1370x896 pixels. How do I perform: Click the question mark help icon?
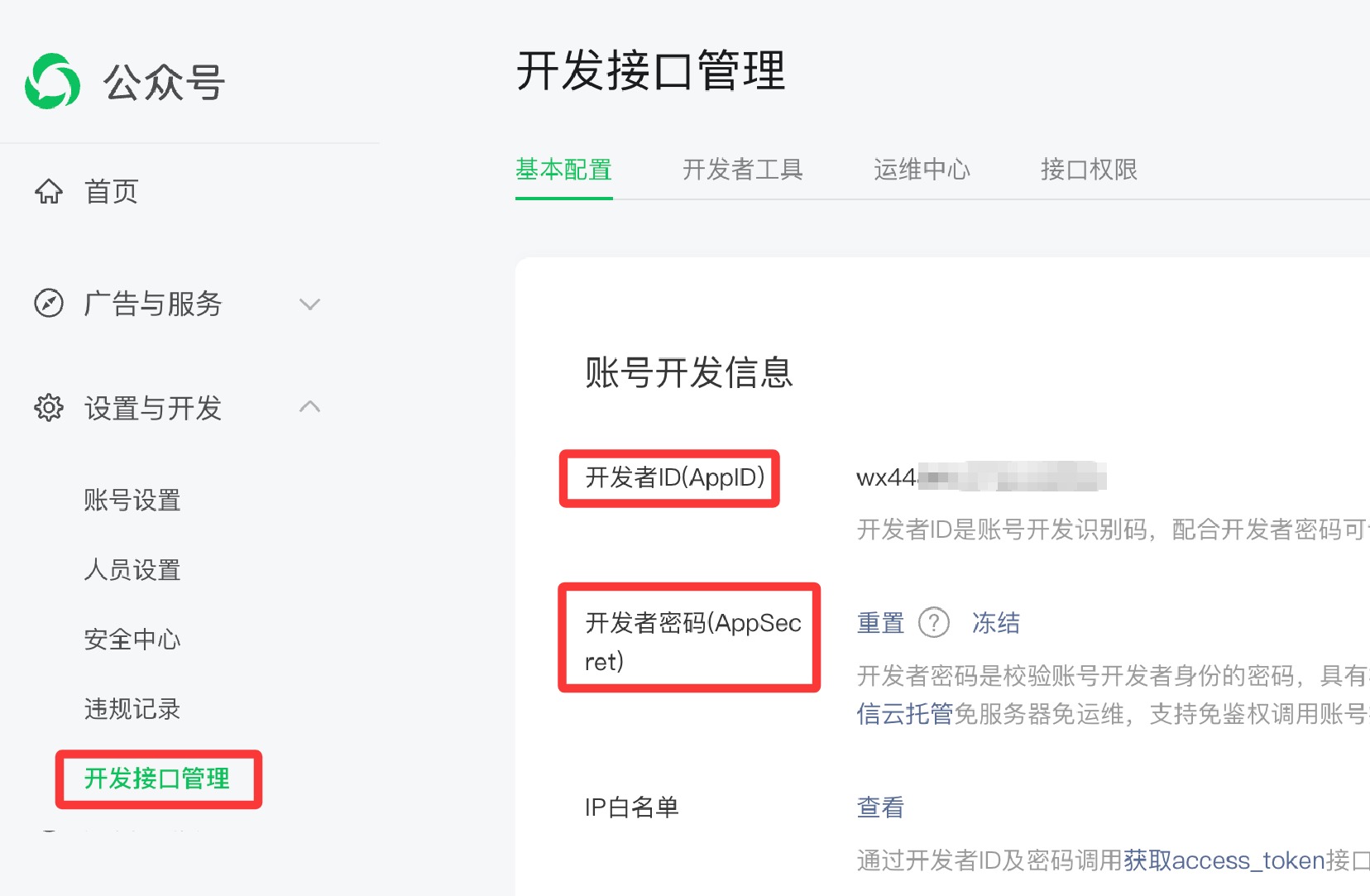click(934, 622)
